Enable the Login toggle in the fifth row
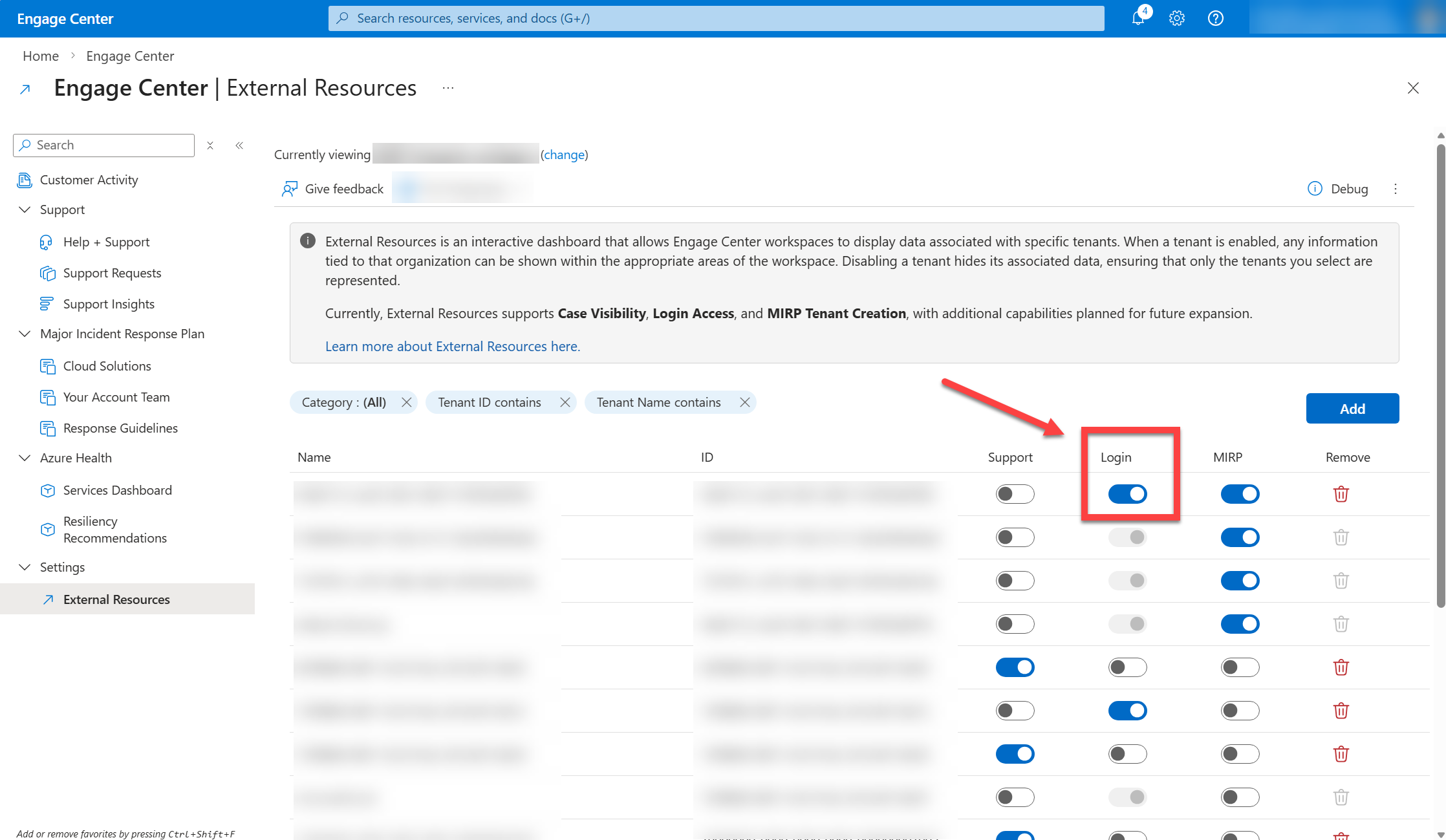Screen dimensions: 1446x840 coord(1128,667)
